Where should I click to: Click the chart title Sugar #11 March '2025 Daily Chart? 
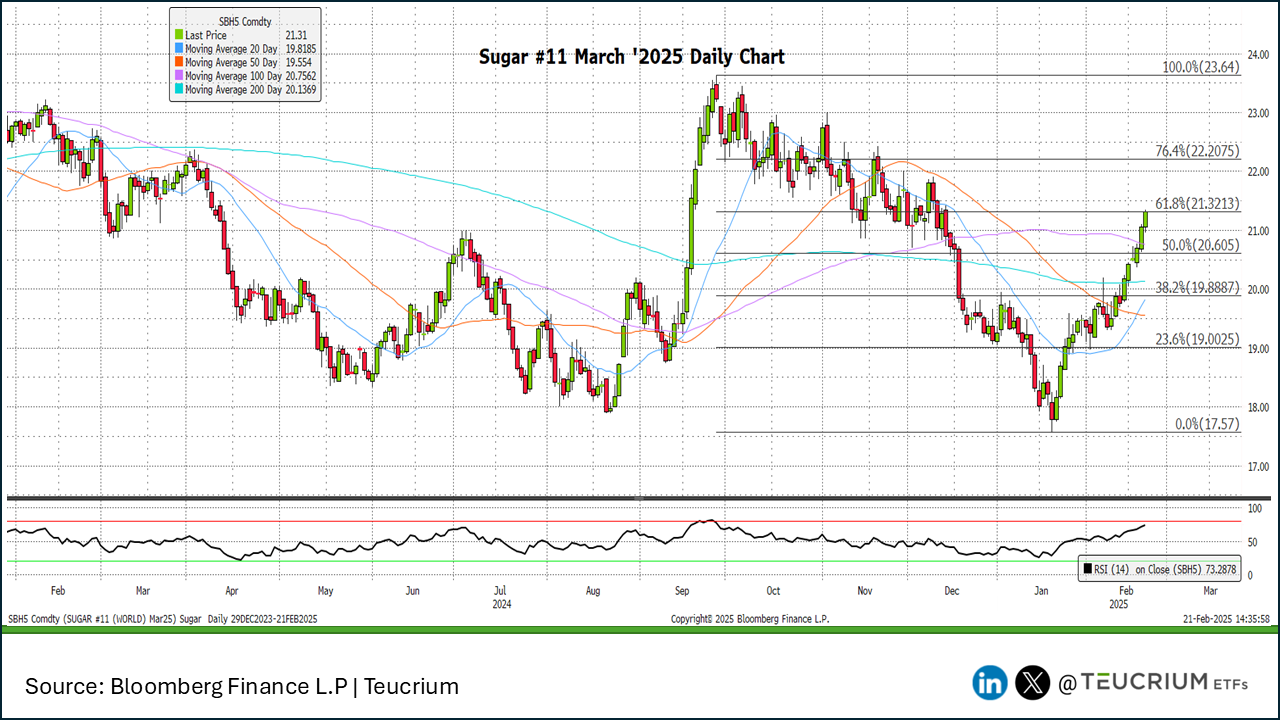click(632, 57)
